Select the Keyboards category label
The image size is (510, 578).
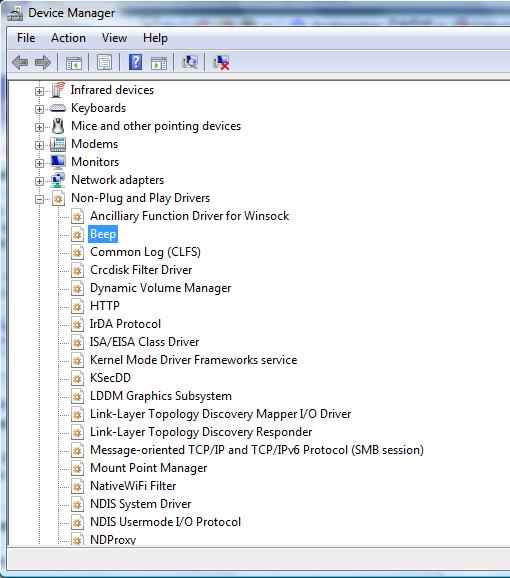coord(98,108)
